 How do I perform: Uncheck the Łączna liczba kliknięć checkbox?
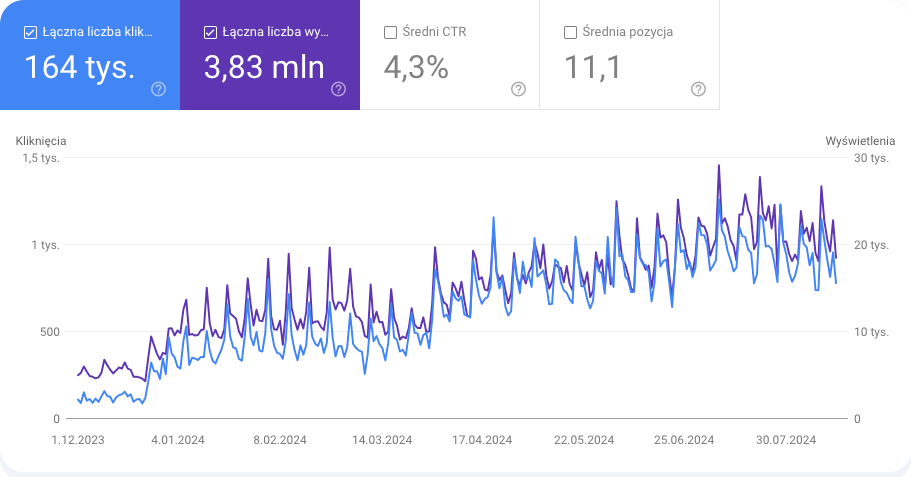coord(30,32)
